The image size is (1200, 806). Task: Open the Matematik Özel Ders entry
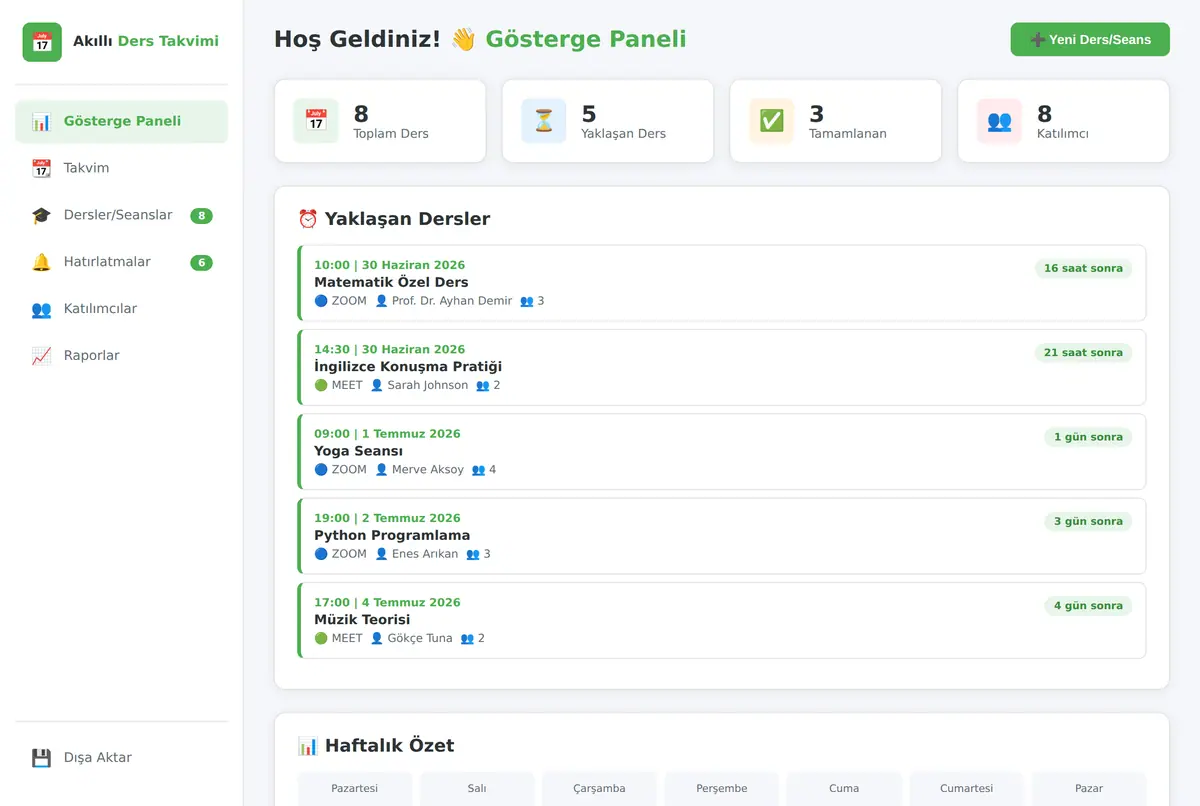(x=722, y=283)
